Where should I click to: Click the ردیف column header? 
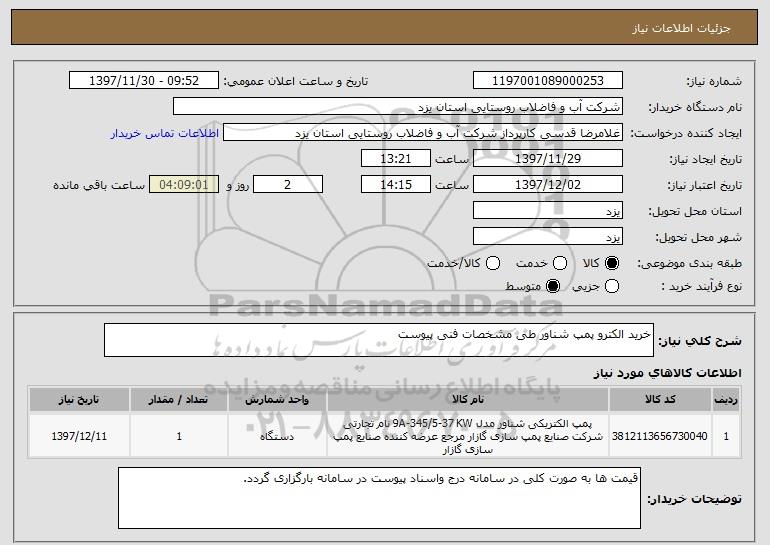pos(726,400)
